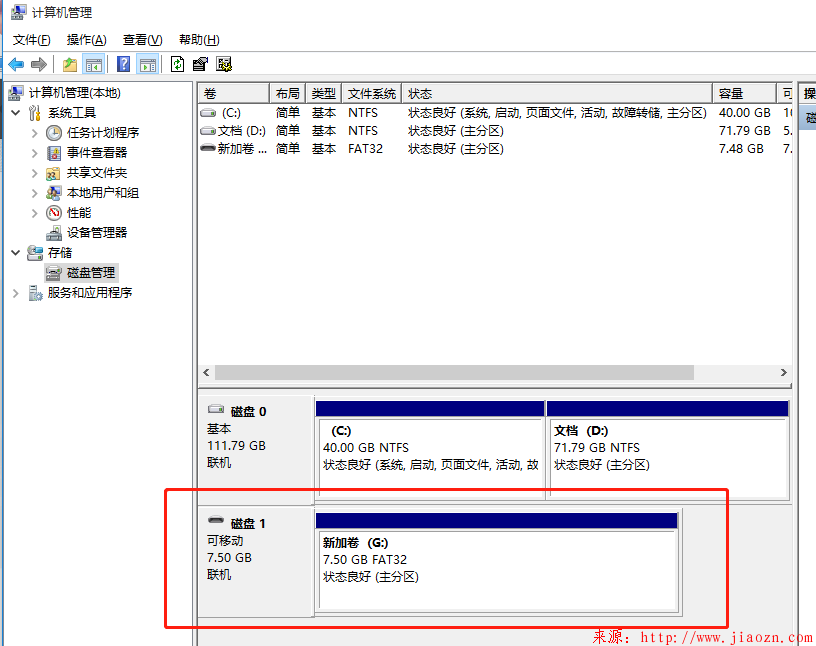Open the 操作(A) menu
Screen dimensions: 816x646
pos(86,40)
